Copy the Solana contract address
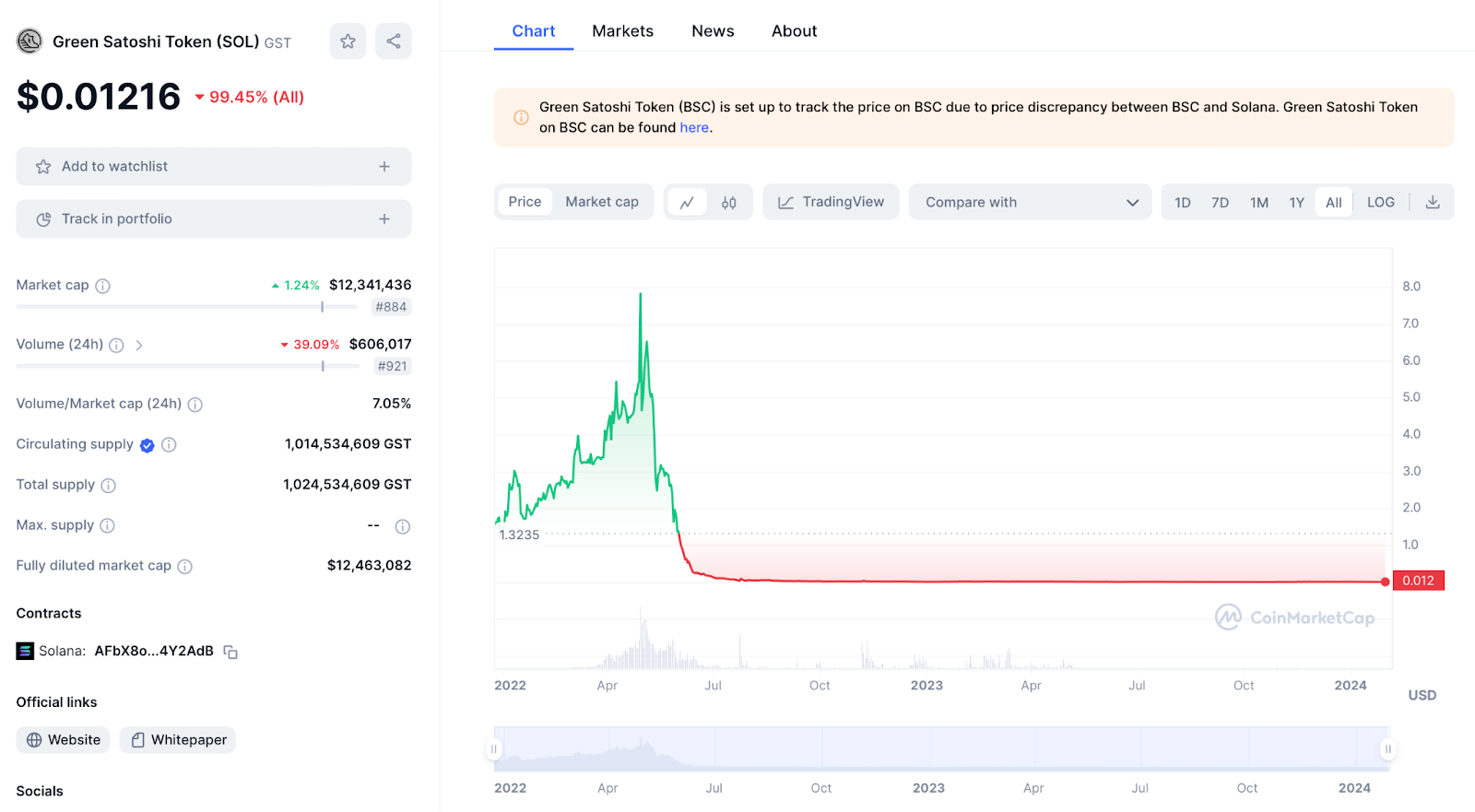1475x812 pixels. click(x=230, y=652)
